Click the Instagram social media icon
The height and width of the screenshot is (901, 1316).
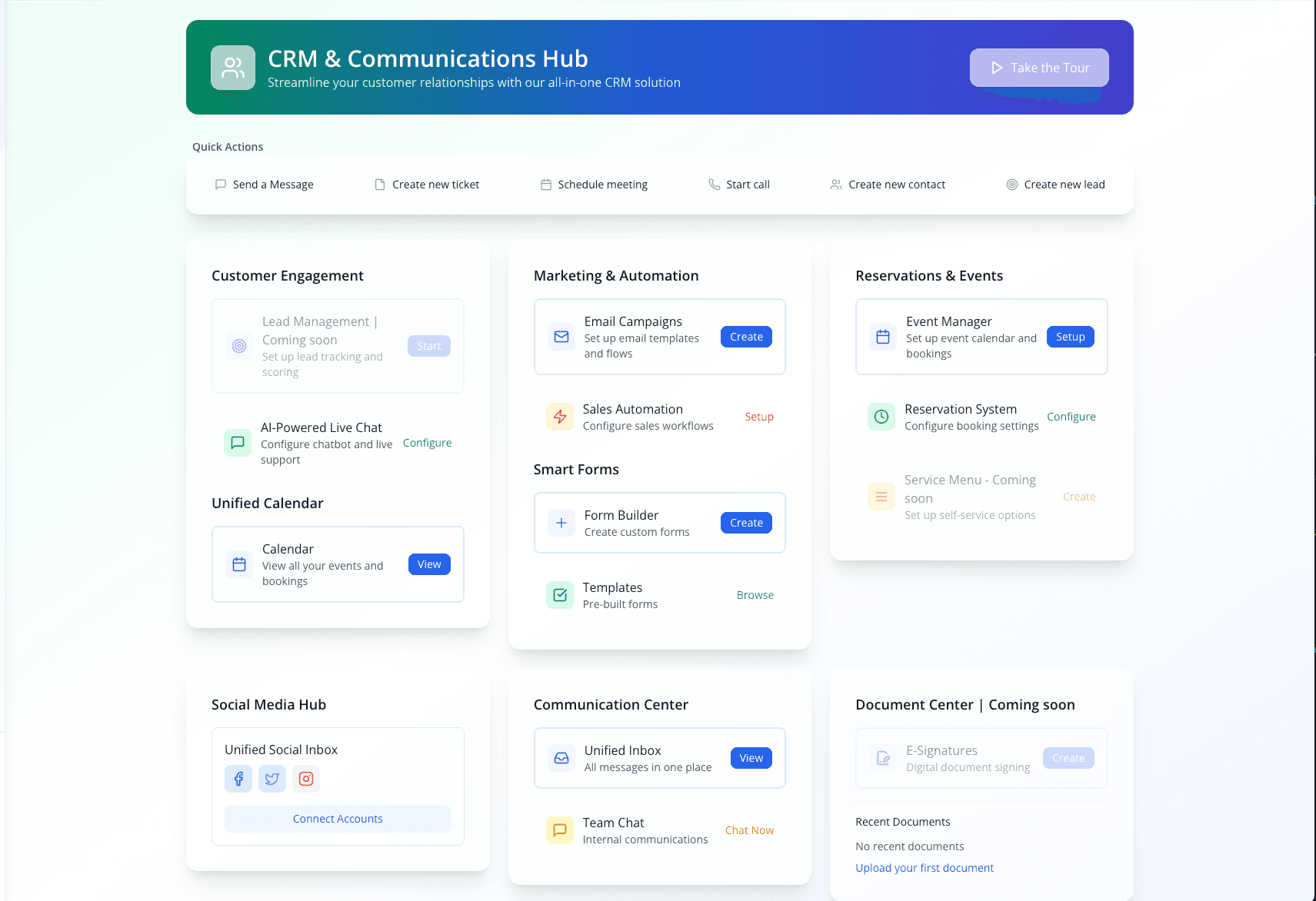click(305, 778)
